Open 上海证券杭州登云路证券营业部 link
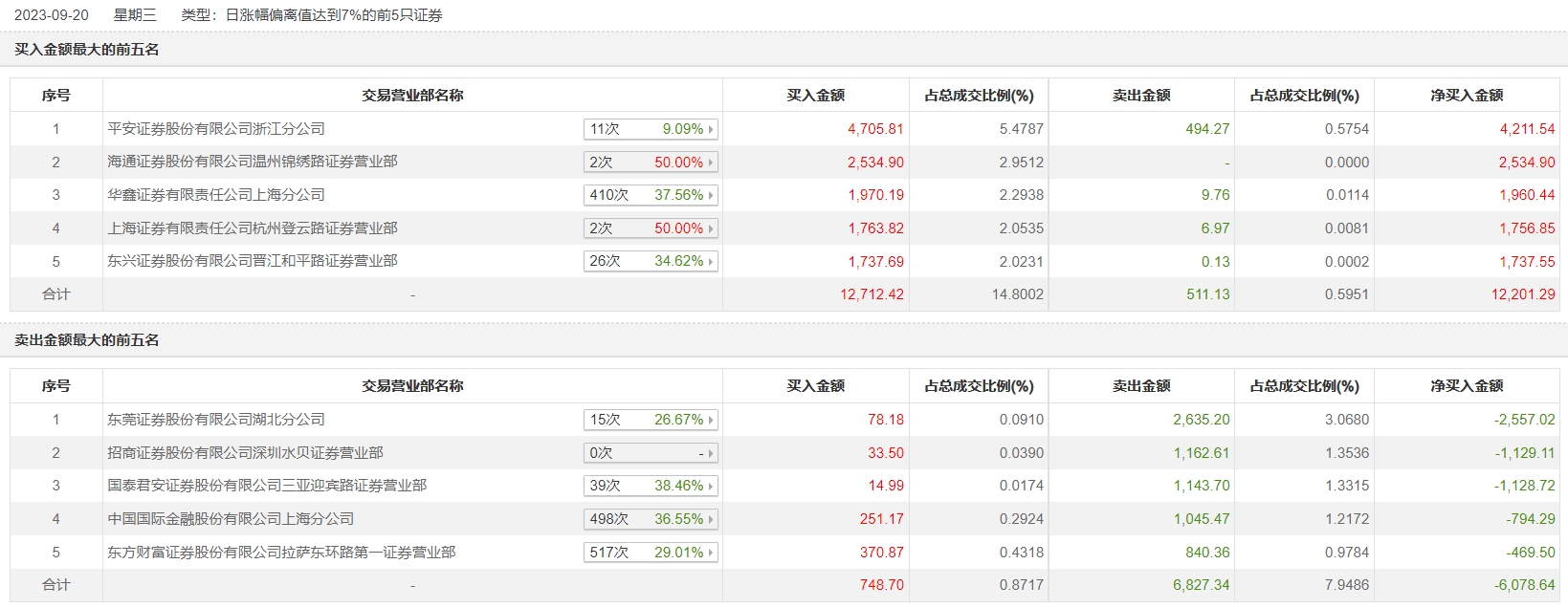The image size is (1568, 608). click(253, 228)
